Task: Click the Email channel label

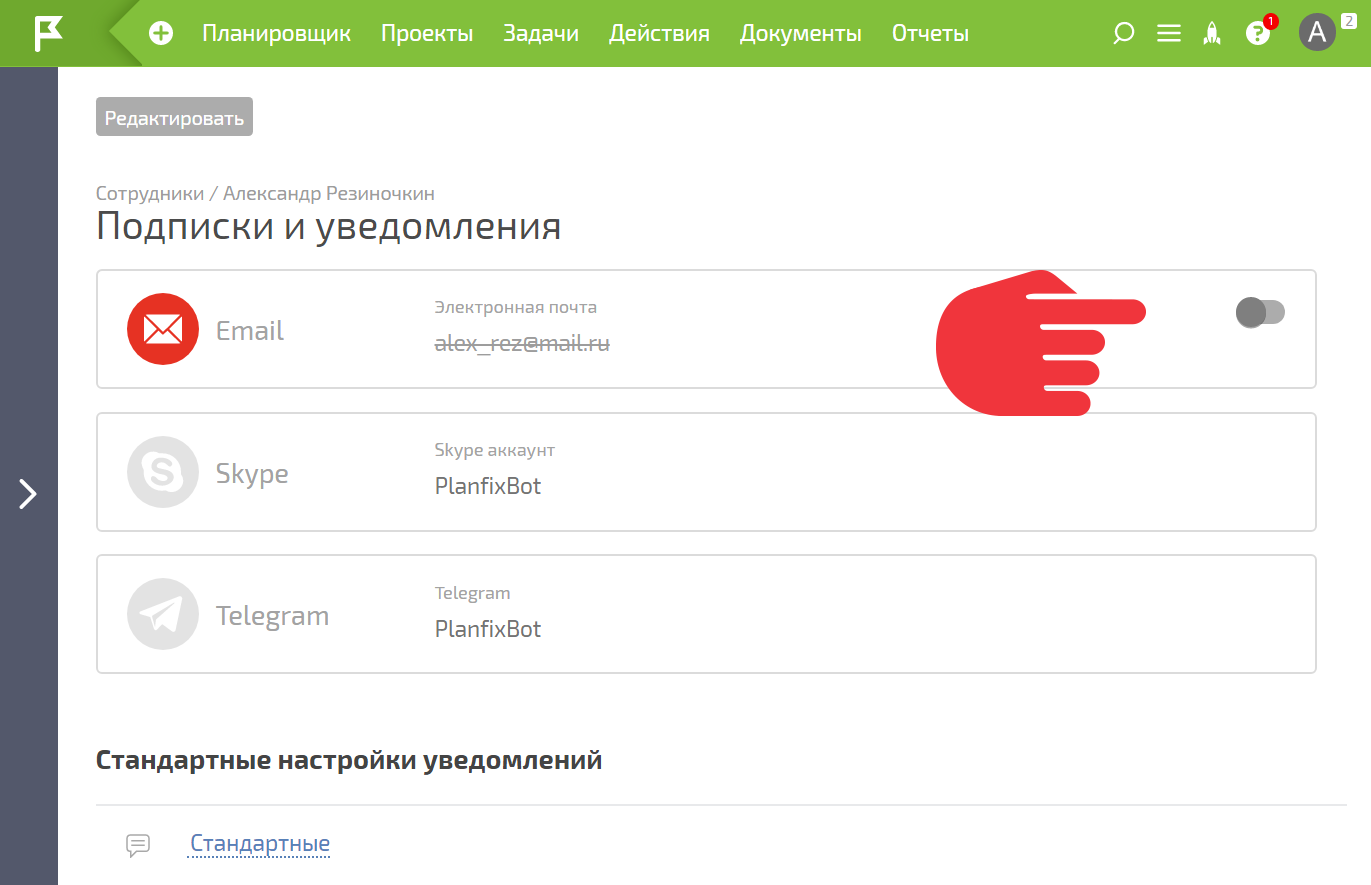Action: (250, 331)
